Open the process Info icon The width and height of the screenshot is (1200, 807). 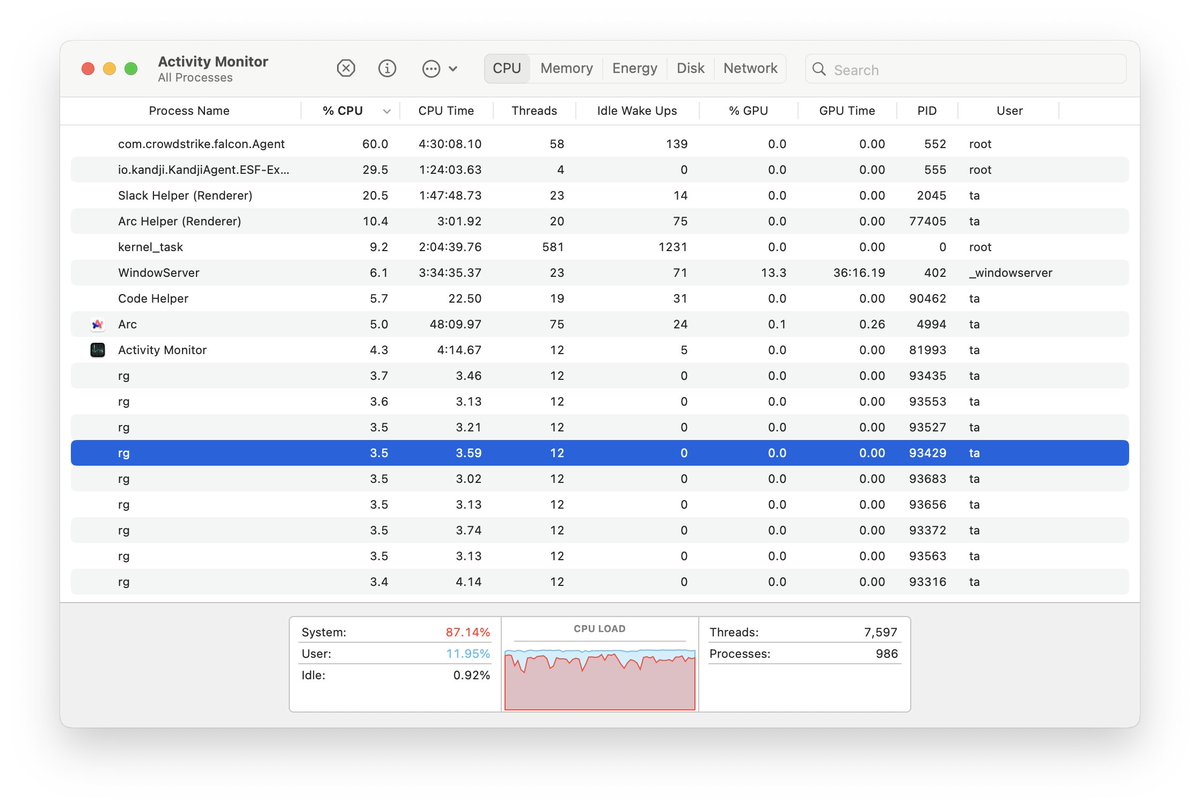[x=387, y=68]
